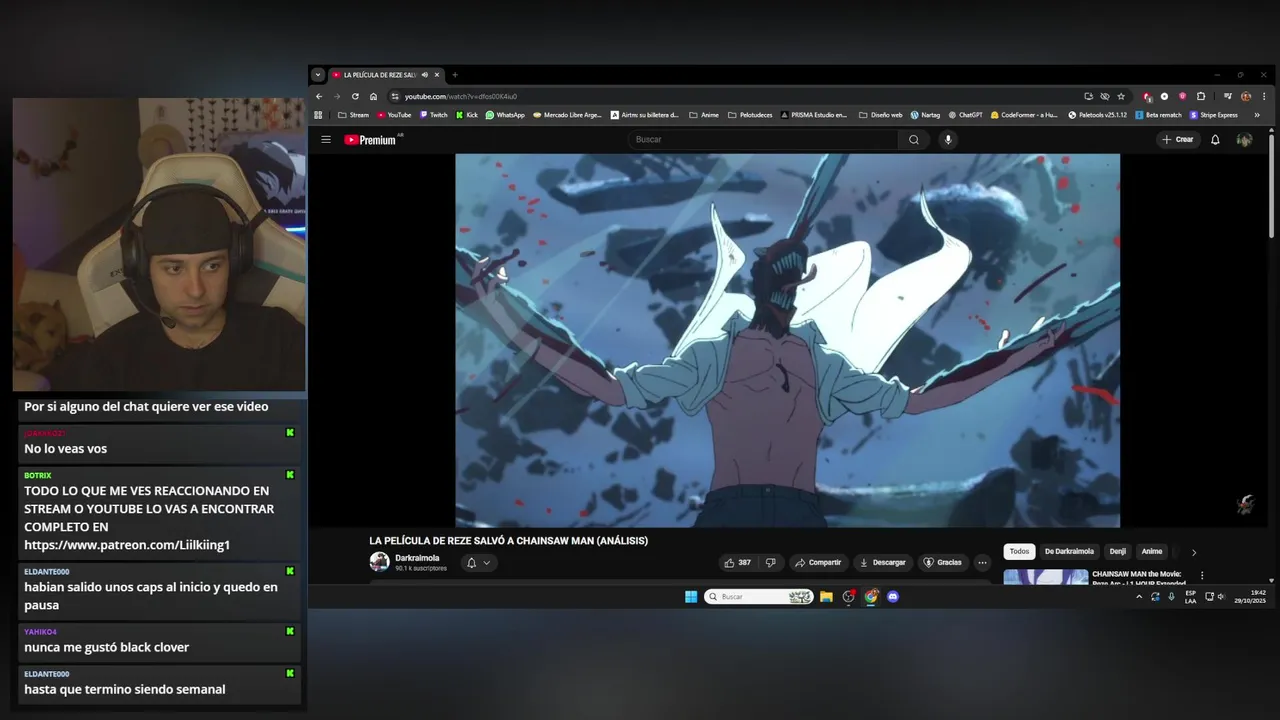This screenshot has height=720, width=1280.
Task: Click the Descargar download button
Action: tap(882, 563)
